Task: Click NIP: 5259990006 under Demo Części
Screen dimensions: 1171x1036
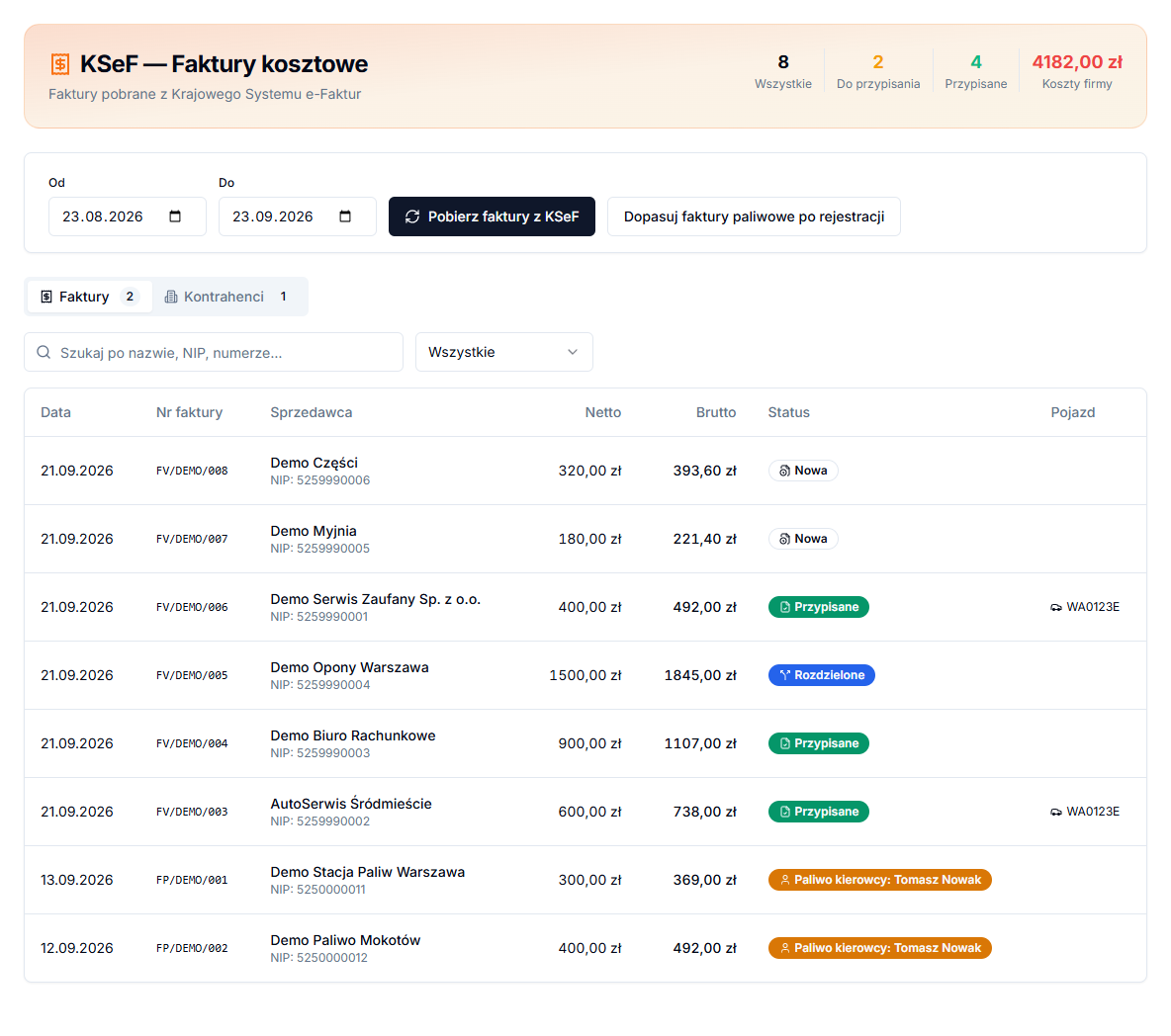Action: click(320, 480)
